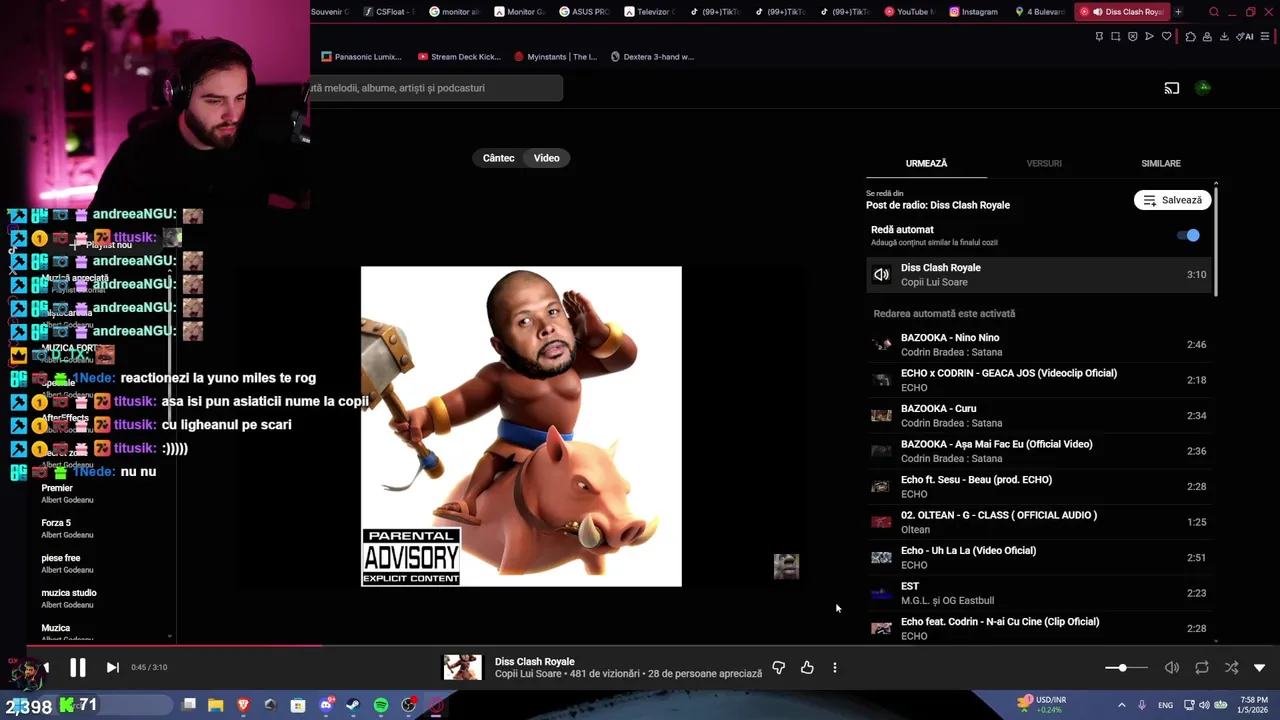Viewport: 1280px width, 720px height.
Task: Open Discord from the taskbar
Action: click(x=326, y=705)
